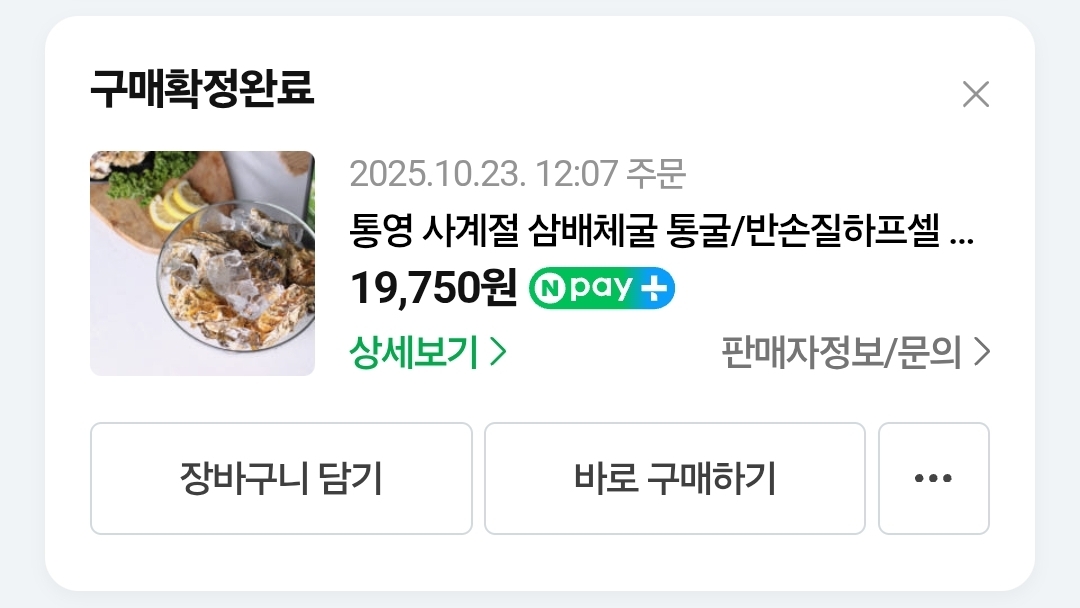Click the green N logo circle

click(x=550, y=289)
